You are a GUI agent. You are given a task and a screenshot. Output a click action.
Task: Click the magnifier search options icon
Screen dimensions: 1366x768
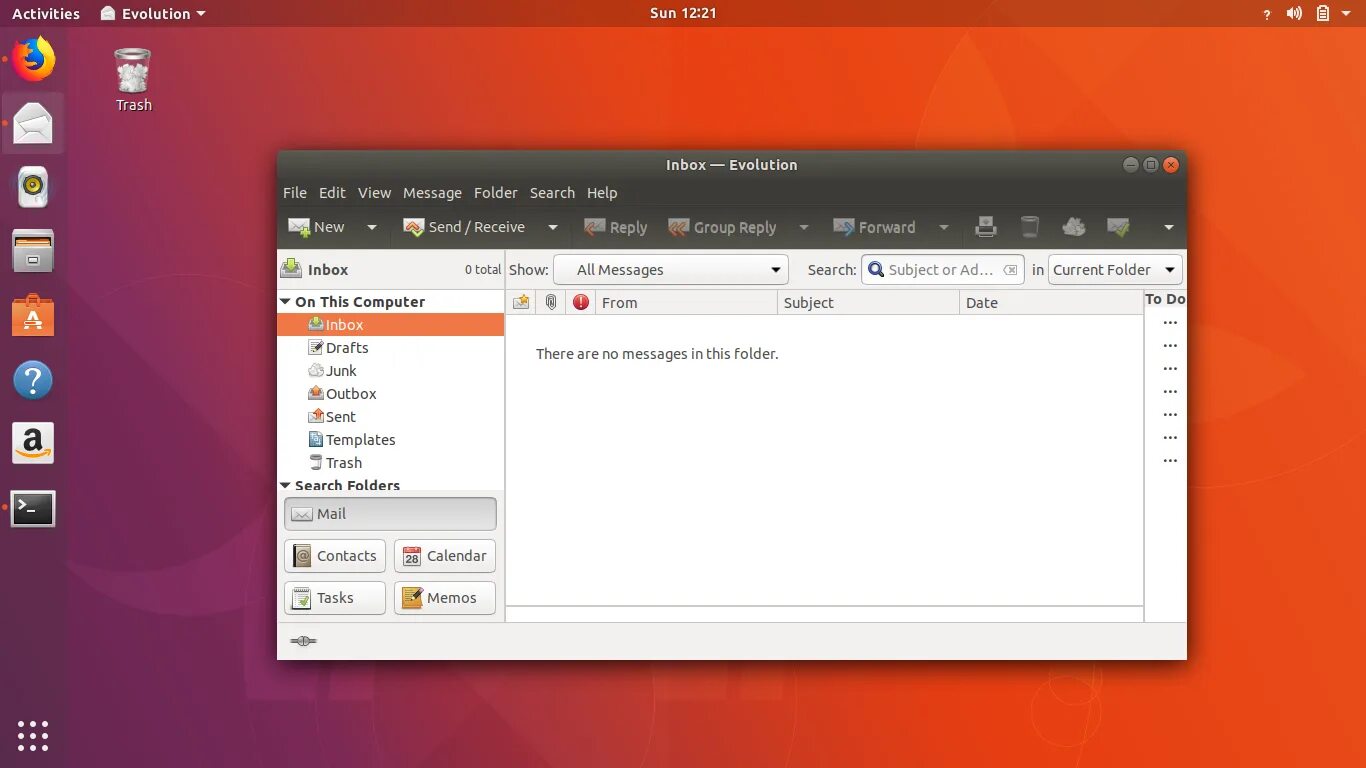(876, 270)
